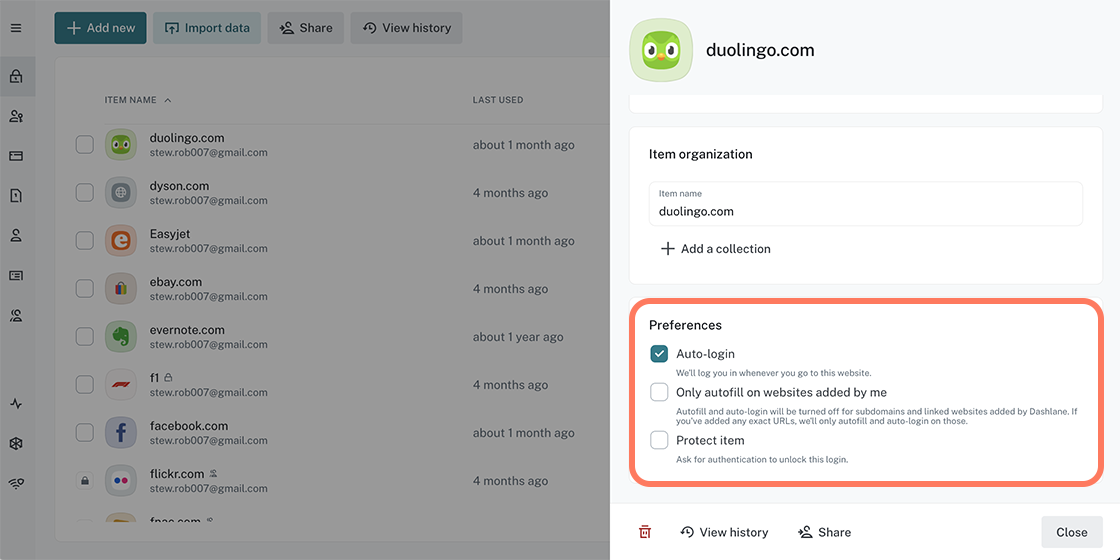This screenshot has height=560, width=1120.
Task: Enable the Protect item checkbox
Action: tap(659, 440)
